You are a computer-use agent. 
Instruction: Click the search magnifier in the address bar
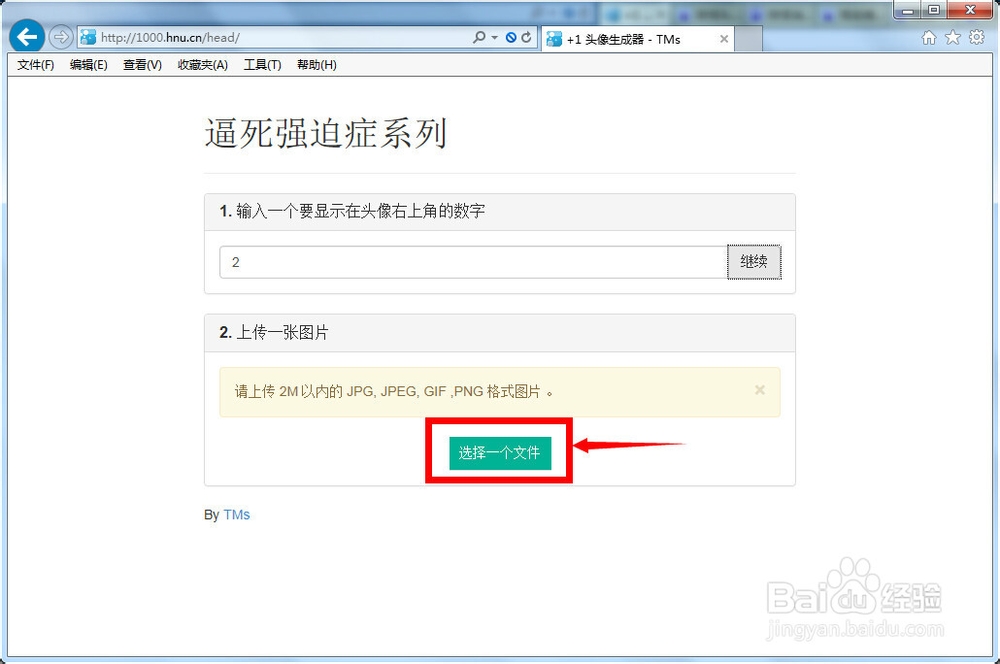480,37
